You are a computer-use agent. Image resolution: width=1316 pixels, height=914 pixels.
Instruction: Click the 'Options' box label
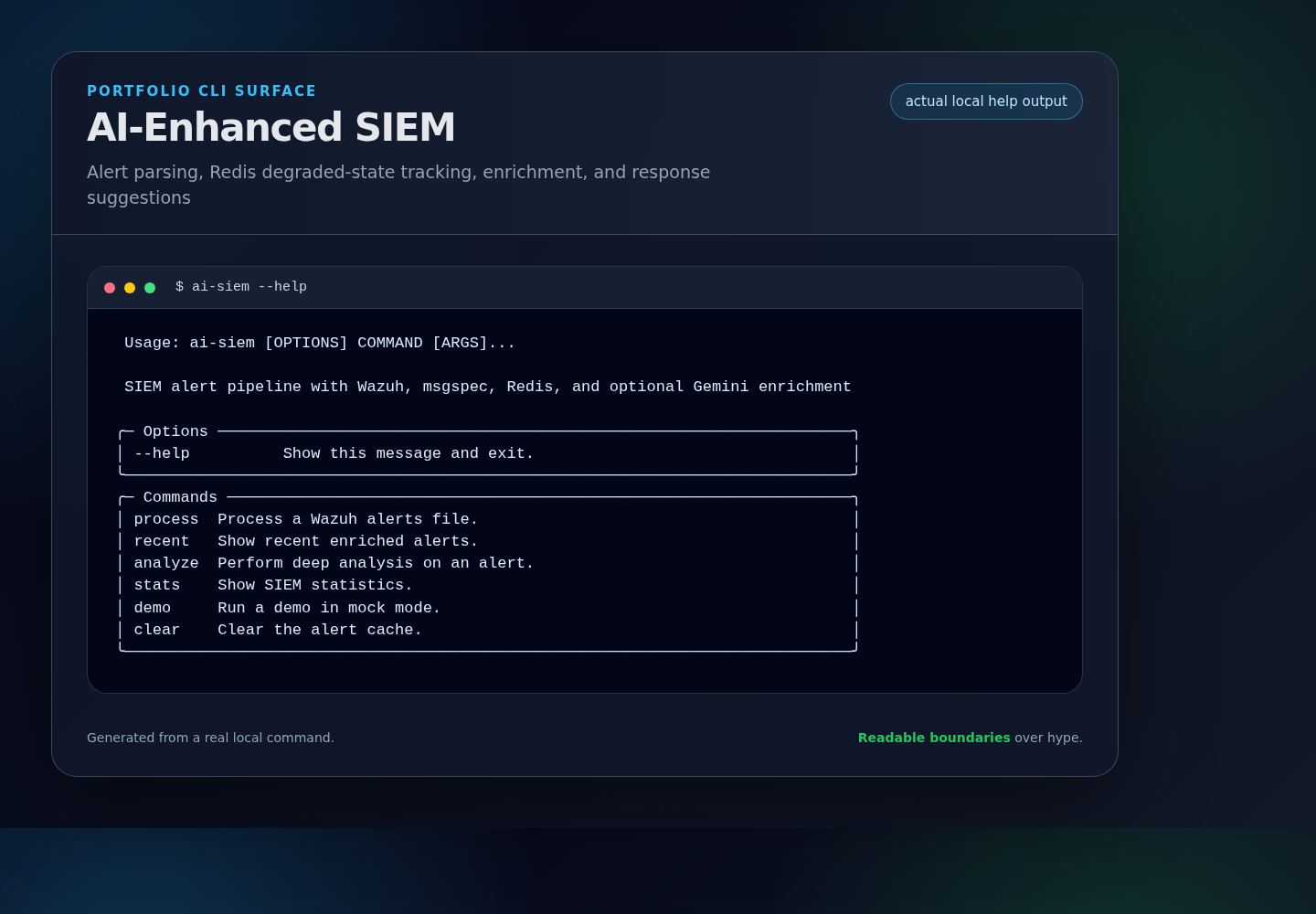[x=175, y=431]
